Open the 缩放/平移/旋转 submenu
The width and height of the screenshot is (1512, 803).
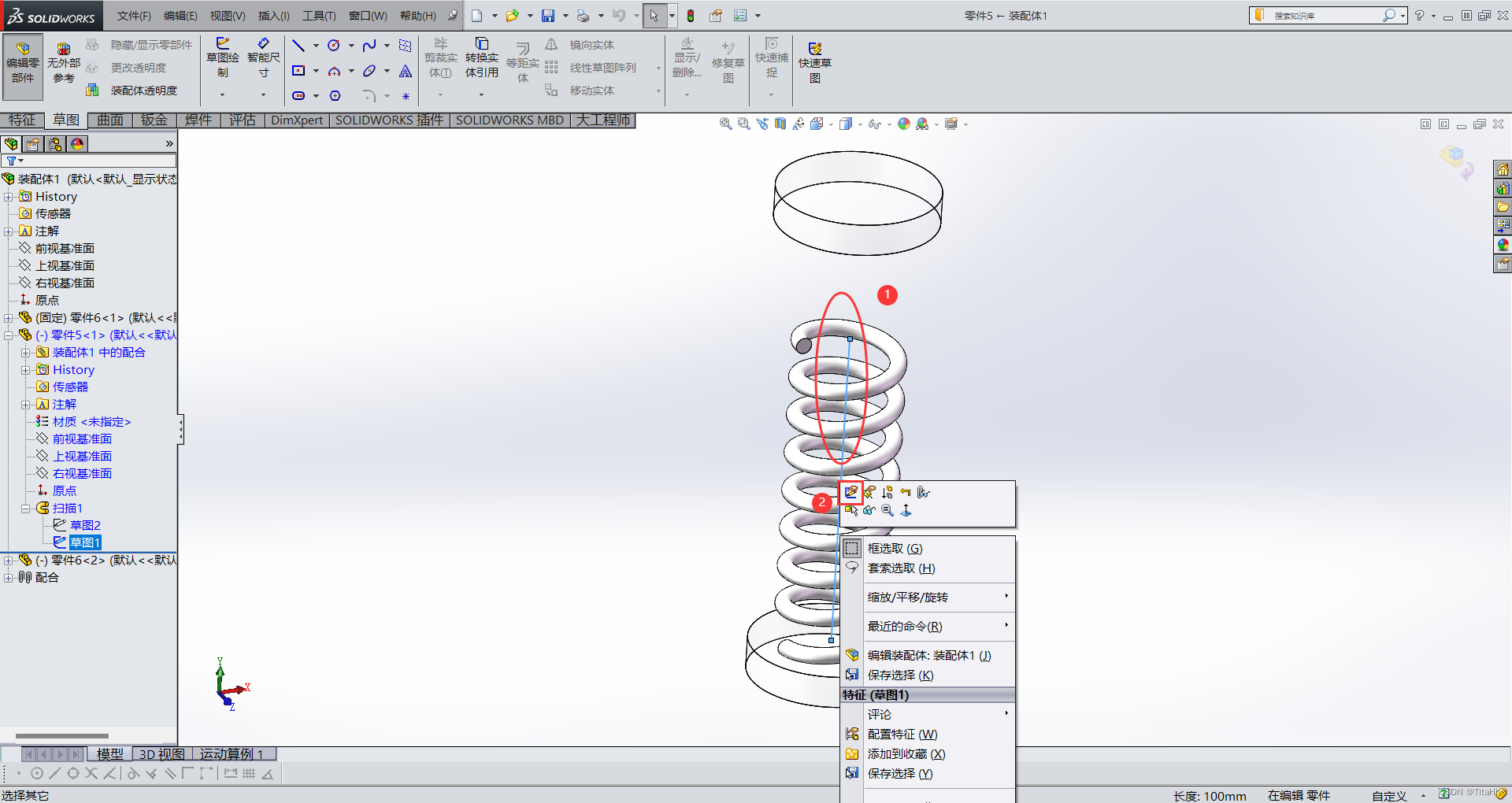click(928, 598)
